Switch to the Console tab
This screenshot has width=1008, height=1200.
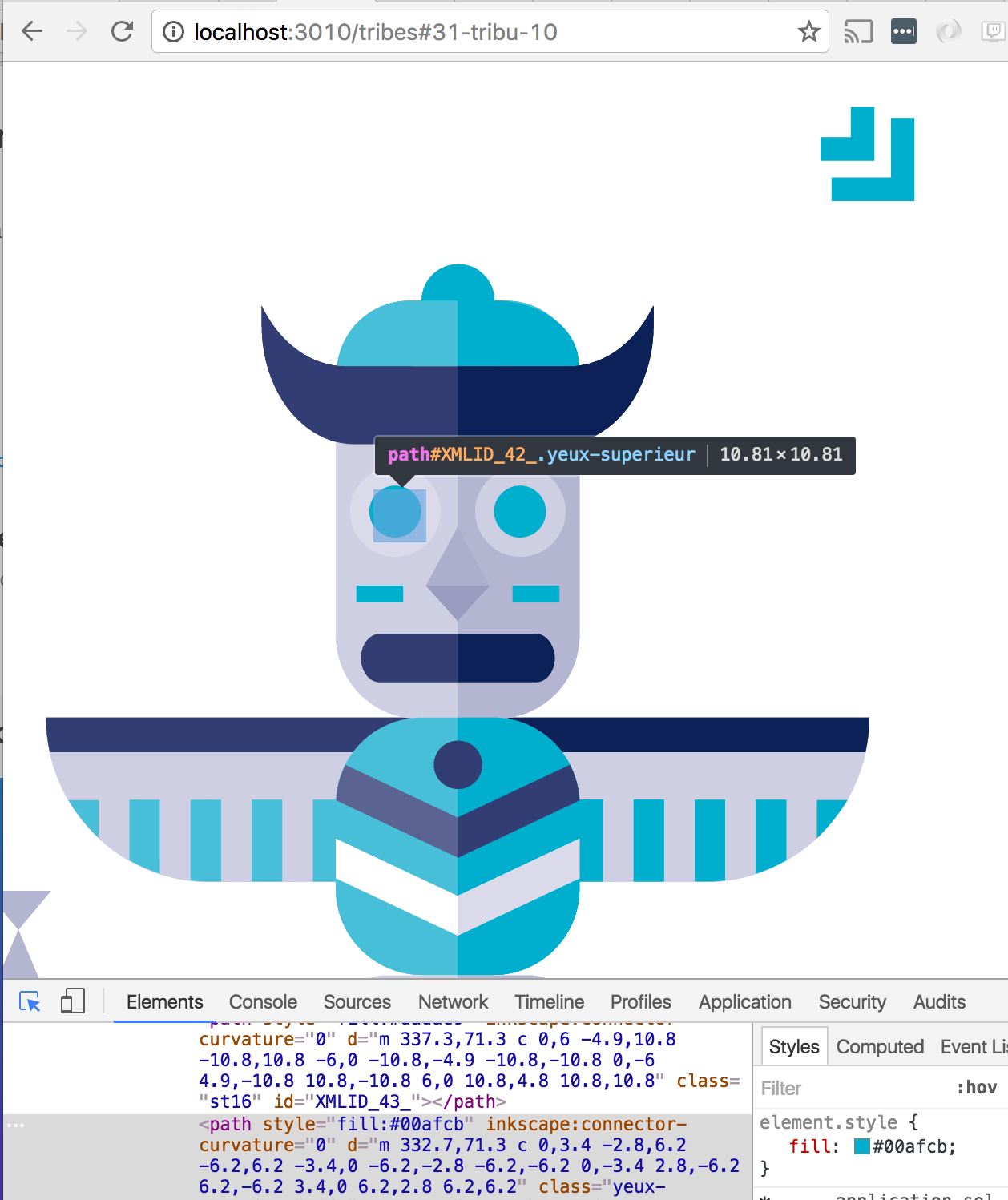[263, 1002]
